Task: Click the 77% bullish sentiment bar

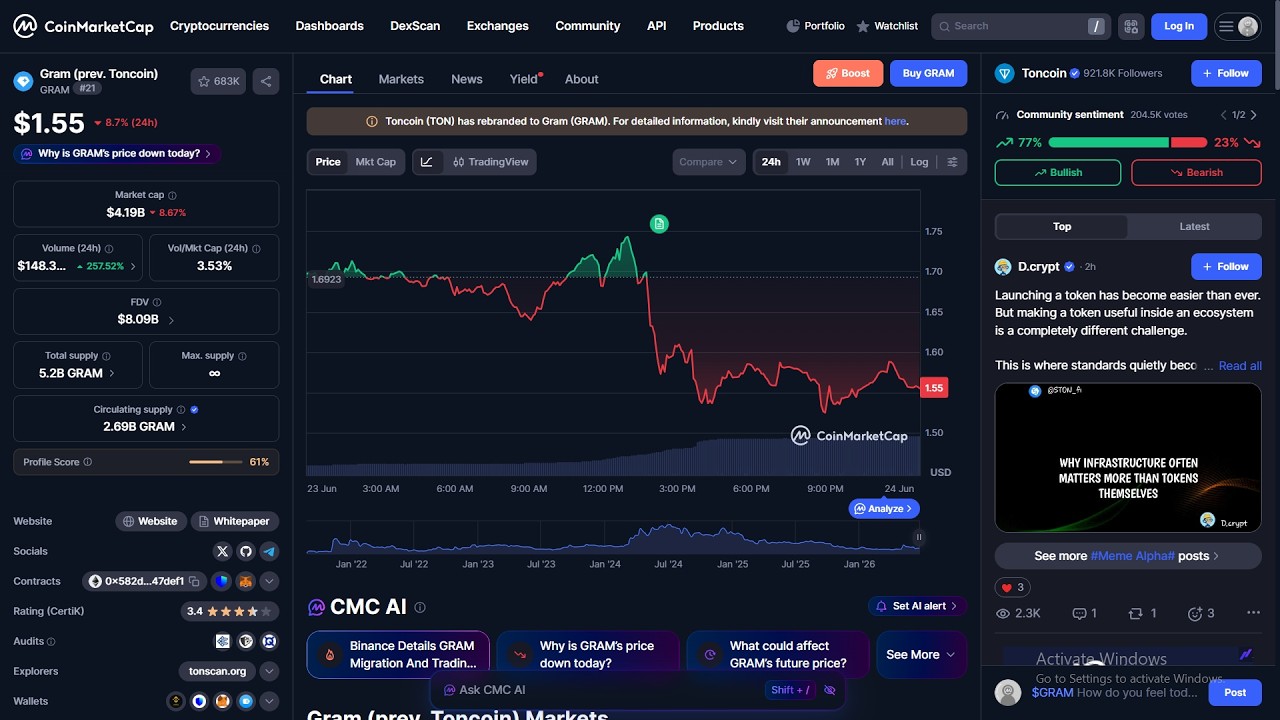Action: 1108,143
